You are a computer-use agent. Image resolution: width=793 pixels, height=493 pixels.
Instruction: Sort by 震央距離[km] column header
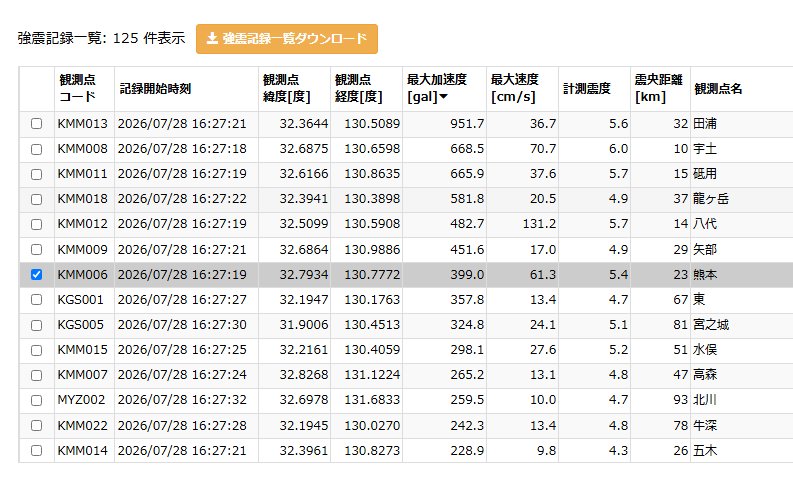[660, 88]
